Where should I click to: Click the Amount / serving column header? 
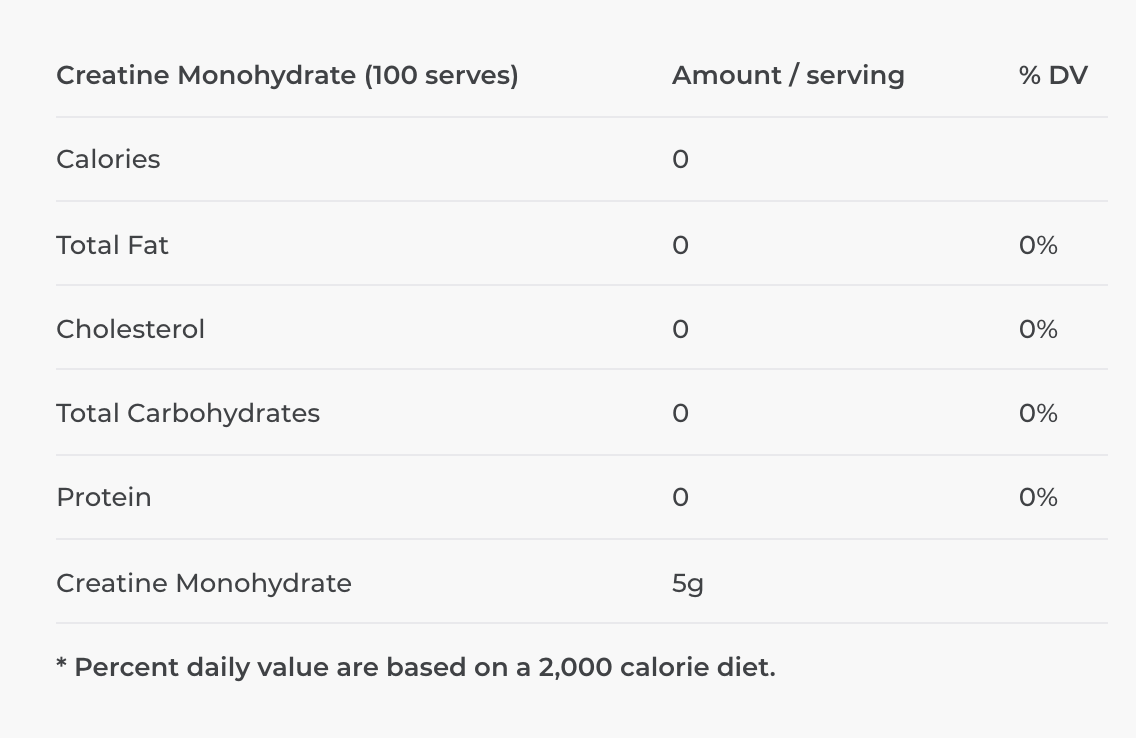[788, 75]
